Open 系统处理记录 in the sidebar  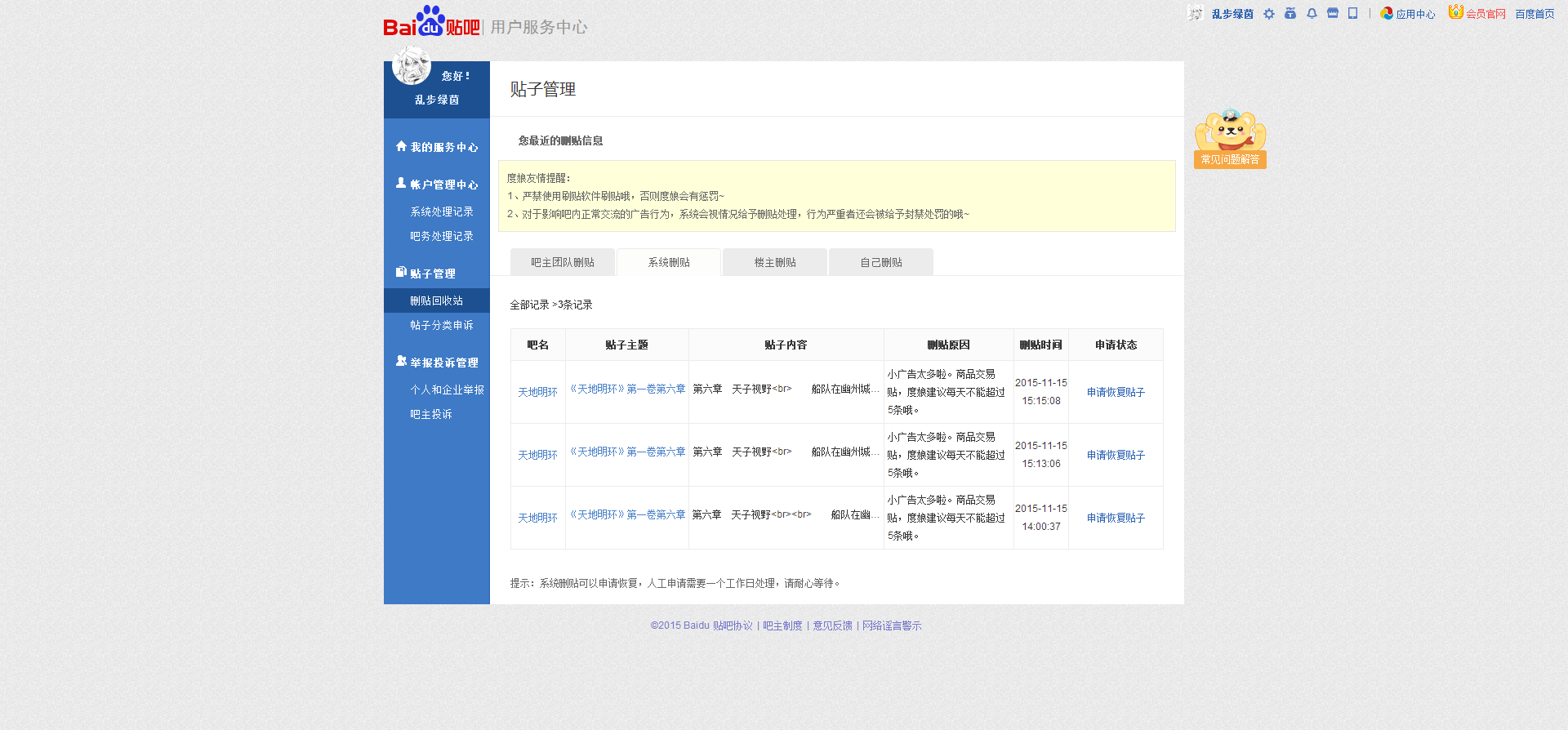point(442,212)
